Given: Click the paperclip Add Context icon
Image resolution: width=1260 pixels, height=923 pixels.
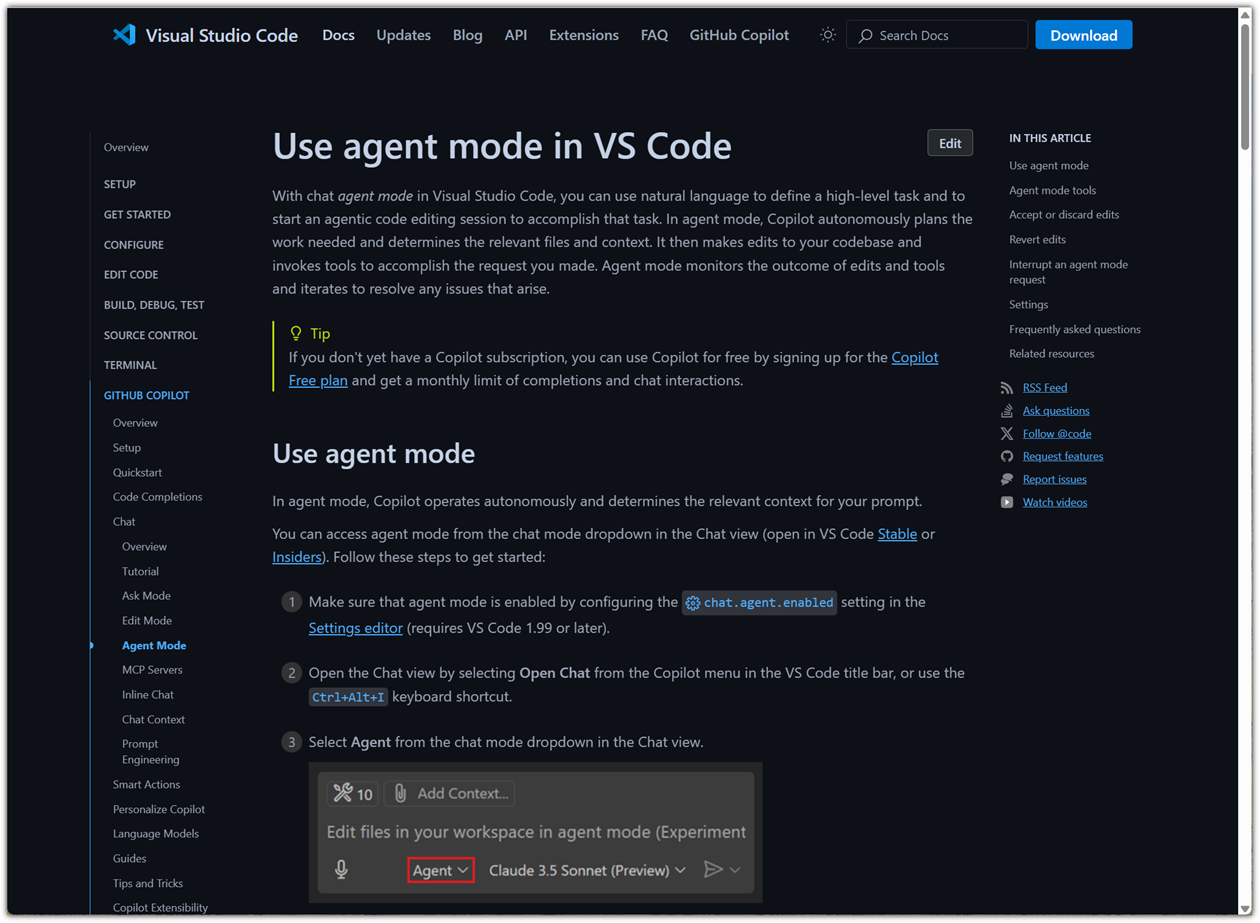Looking at the screenshot, I should click(400, 794).
